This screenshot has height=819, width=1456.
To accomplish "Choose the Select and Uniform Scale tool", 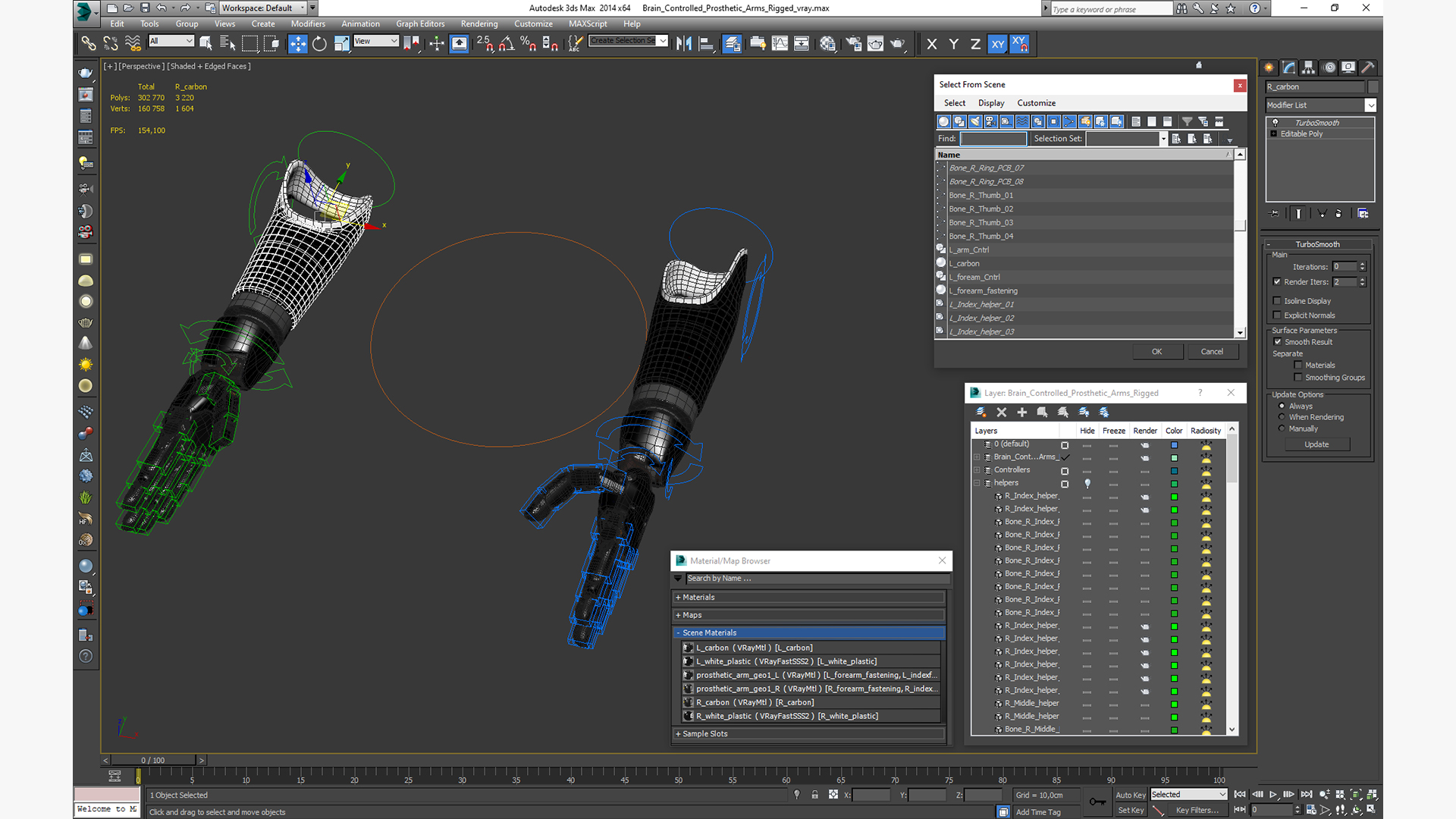I will pos(341,44).
